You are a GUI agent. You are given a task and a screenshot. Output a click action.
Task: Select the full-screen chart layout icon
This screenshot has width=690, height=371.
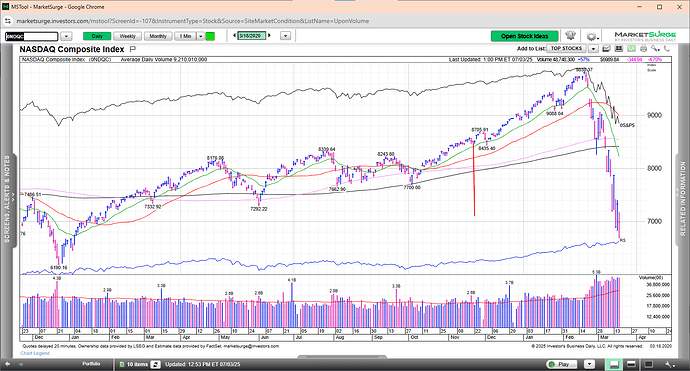pos(649,364)
